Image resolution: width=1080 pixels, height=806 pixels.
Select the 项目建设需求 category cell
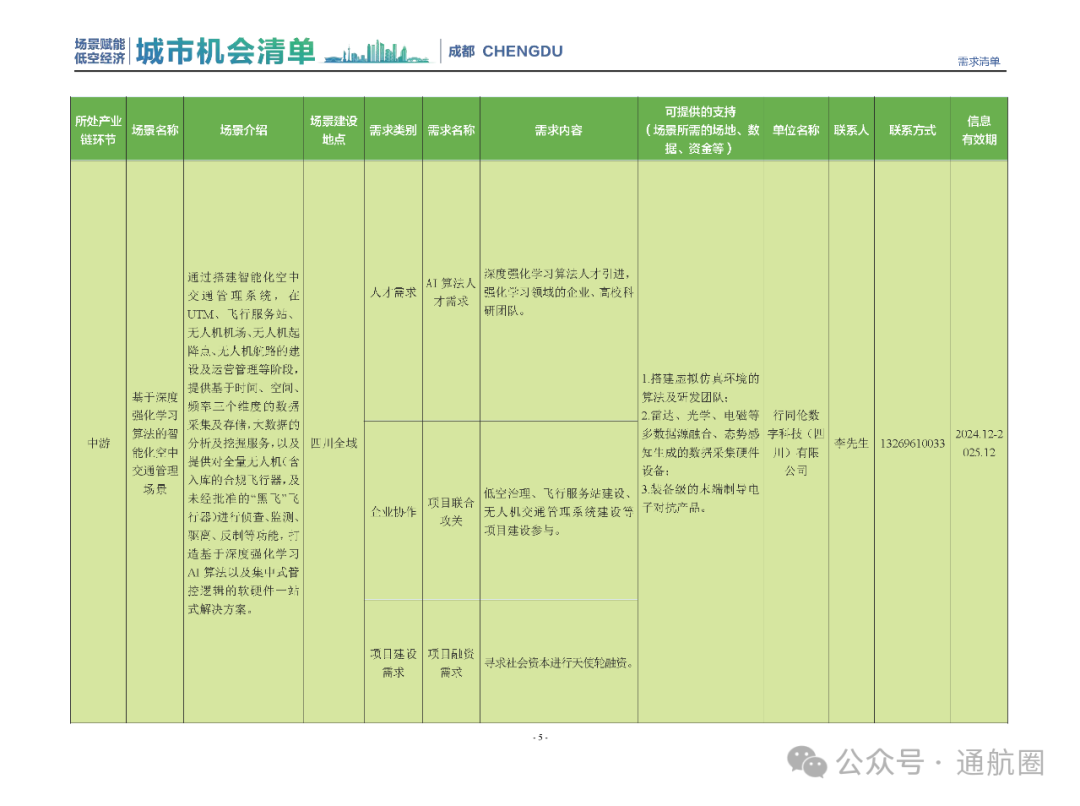click(393, 663)
